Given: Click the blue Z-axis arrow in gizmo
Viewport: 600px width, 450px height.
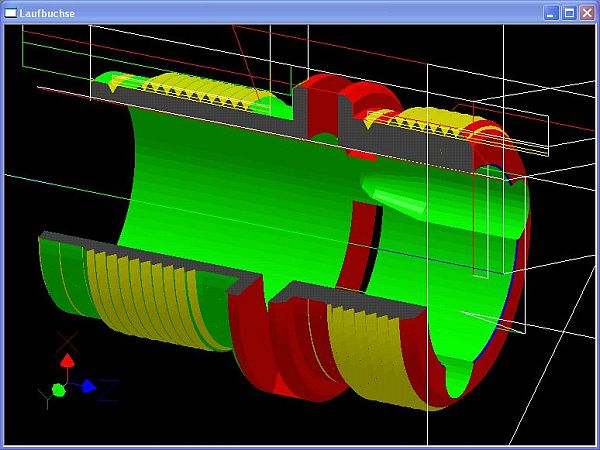Looking at the screenshot, I should pos(88,386).
